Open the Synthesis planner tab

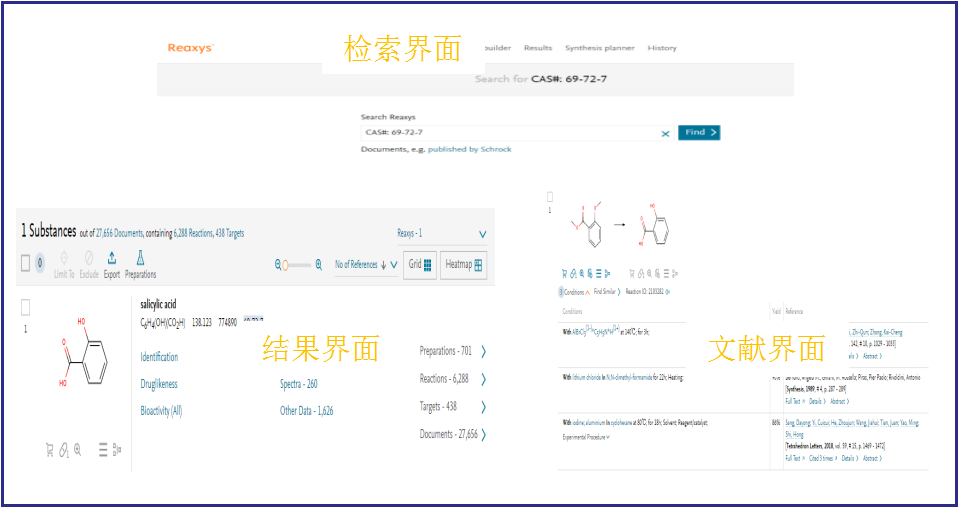coord(599,48)
